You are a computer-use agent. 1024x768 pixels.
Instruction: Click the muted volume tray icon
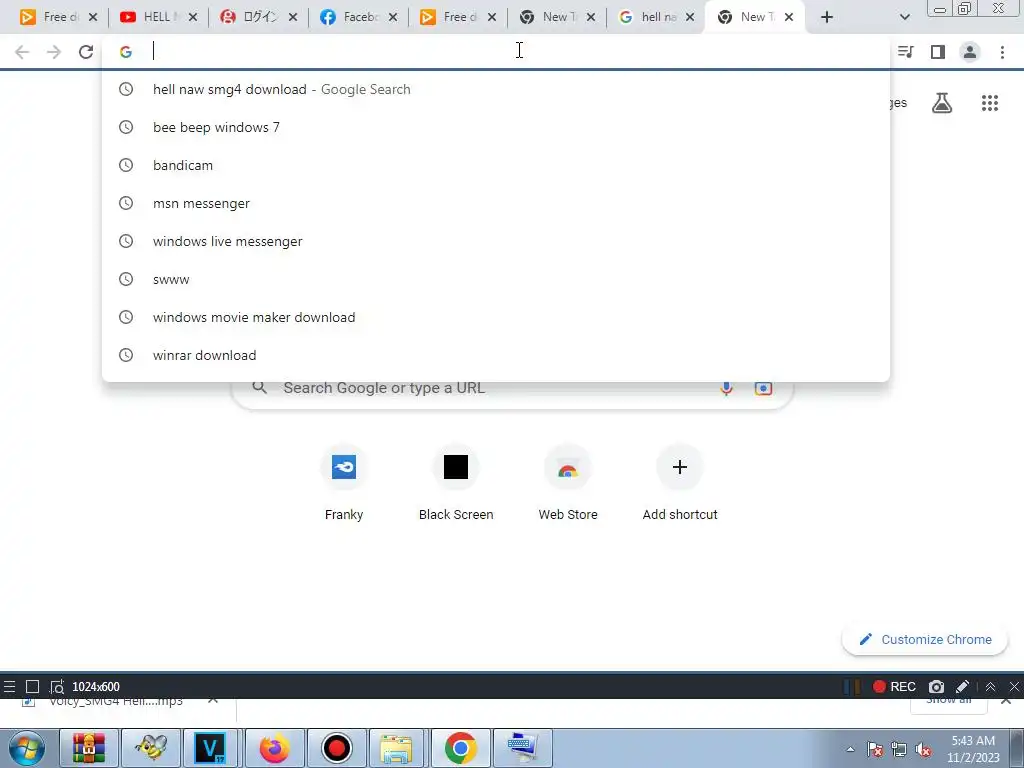923,750
